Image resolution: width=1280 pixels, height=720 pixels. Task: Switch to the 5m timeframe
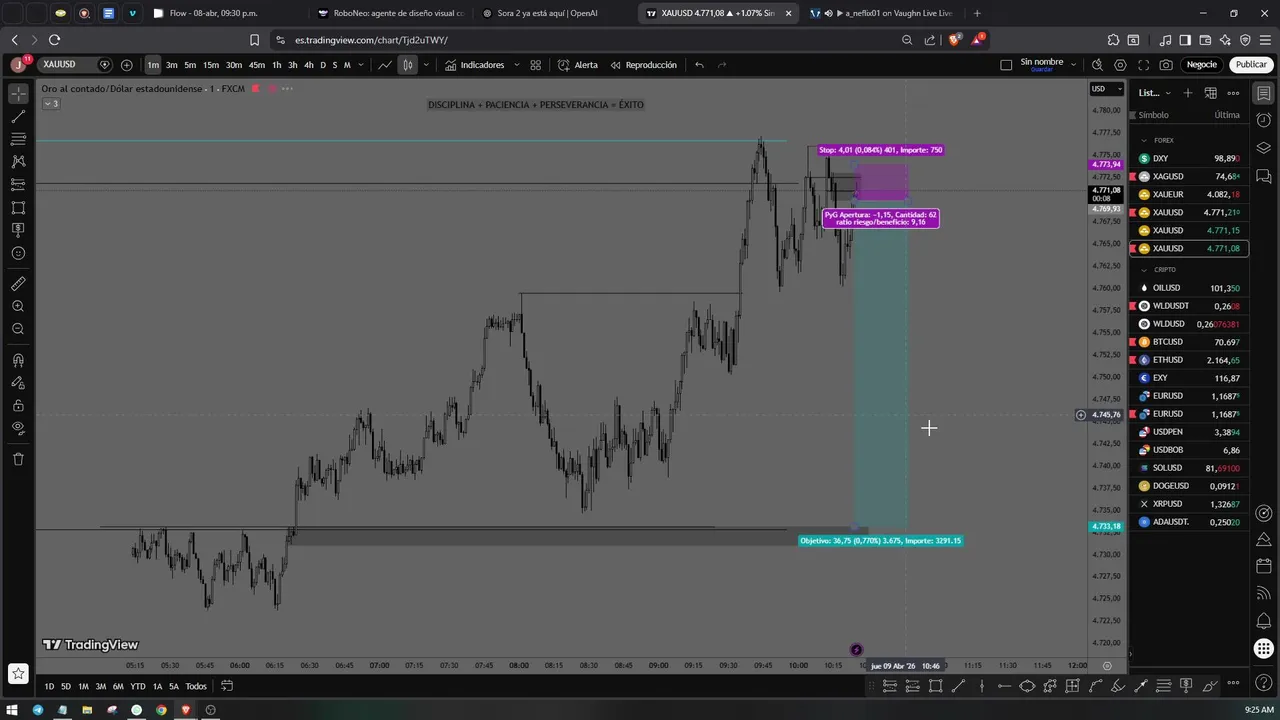pyautogui.click(x=190, y=65)
